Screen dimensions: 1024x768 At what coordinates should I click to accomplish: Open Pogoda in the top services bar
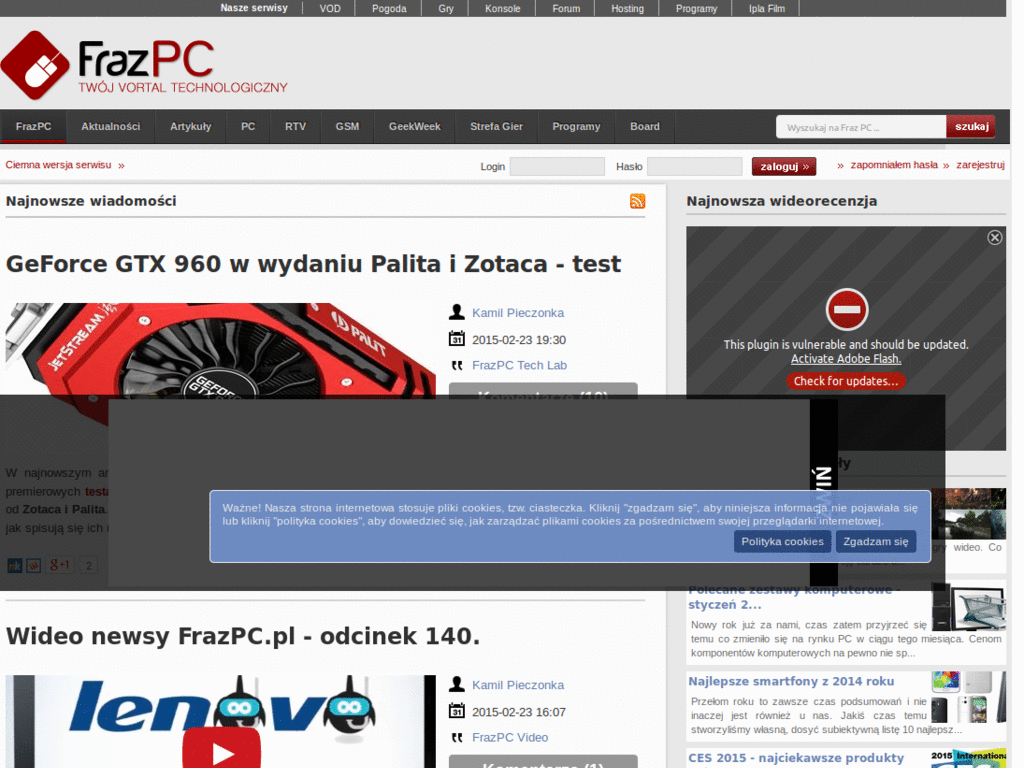(x=389, y=8)
